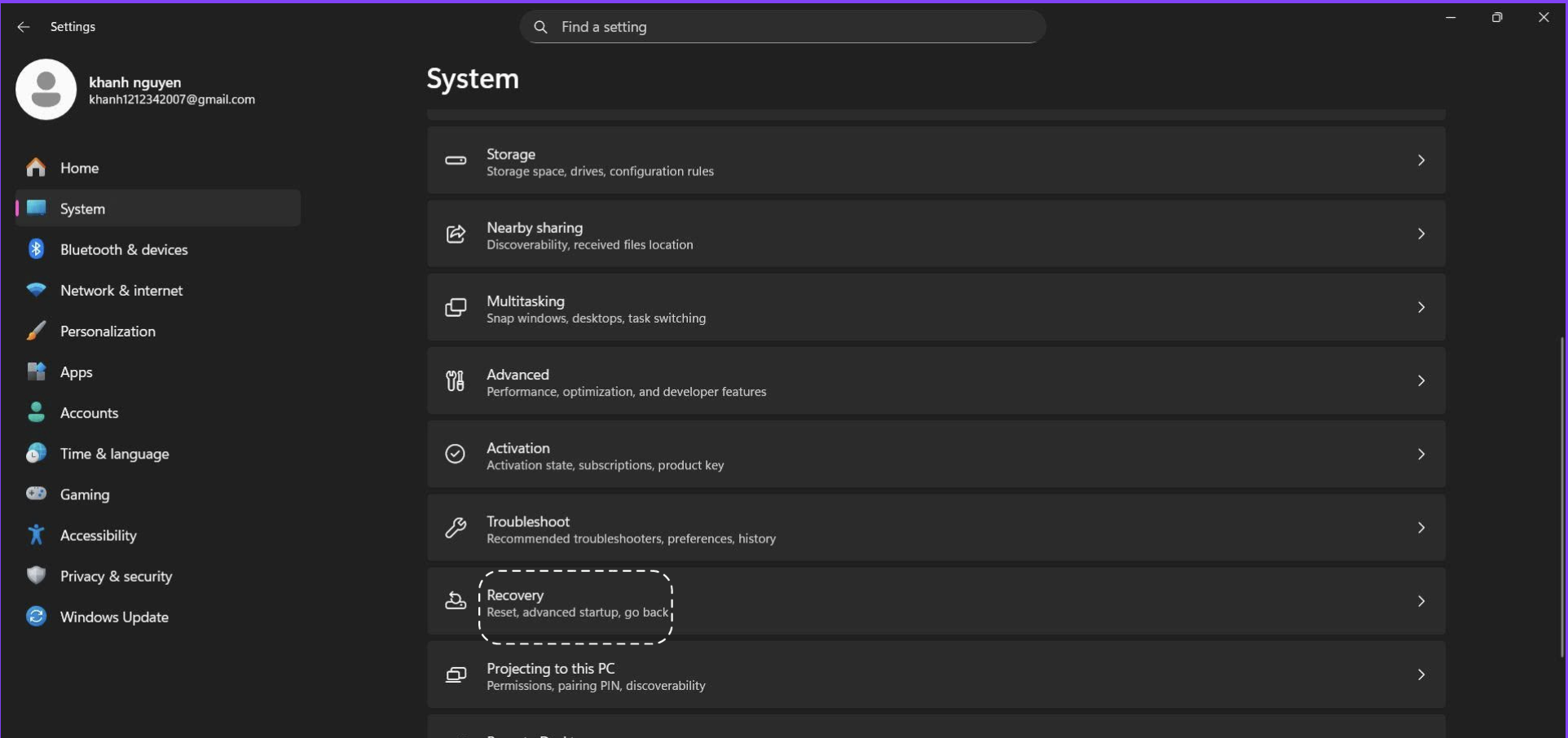The width and height of the screenshot is (1568, 738).
Task: Click the Projecting to this PC icon
Action: [x=456, y=675]
